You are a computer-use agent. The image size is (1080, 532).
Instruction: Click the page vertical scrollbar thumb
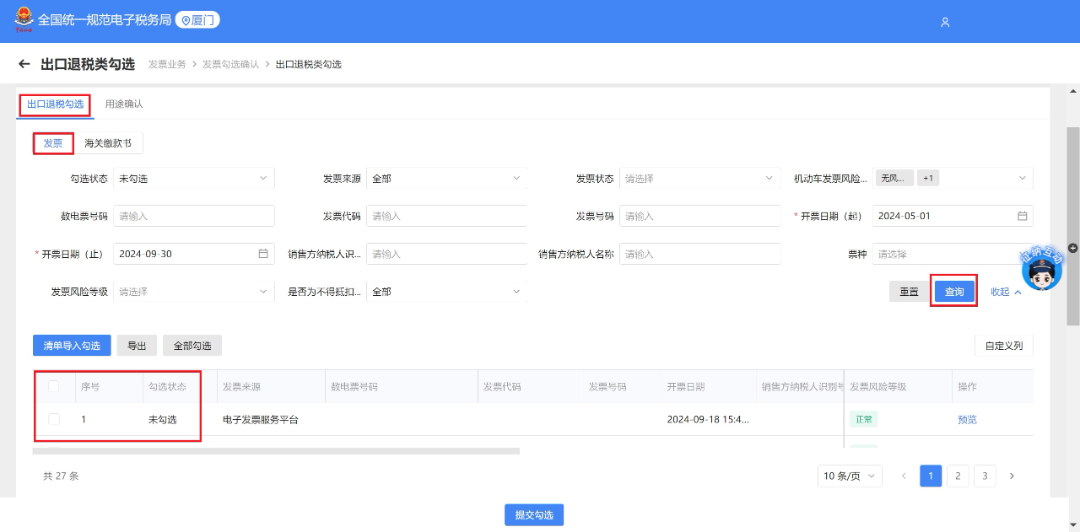pos(1072,225)
